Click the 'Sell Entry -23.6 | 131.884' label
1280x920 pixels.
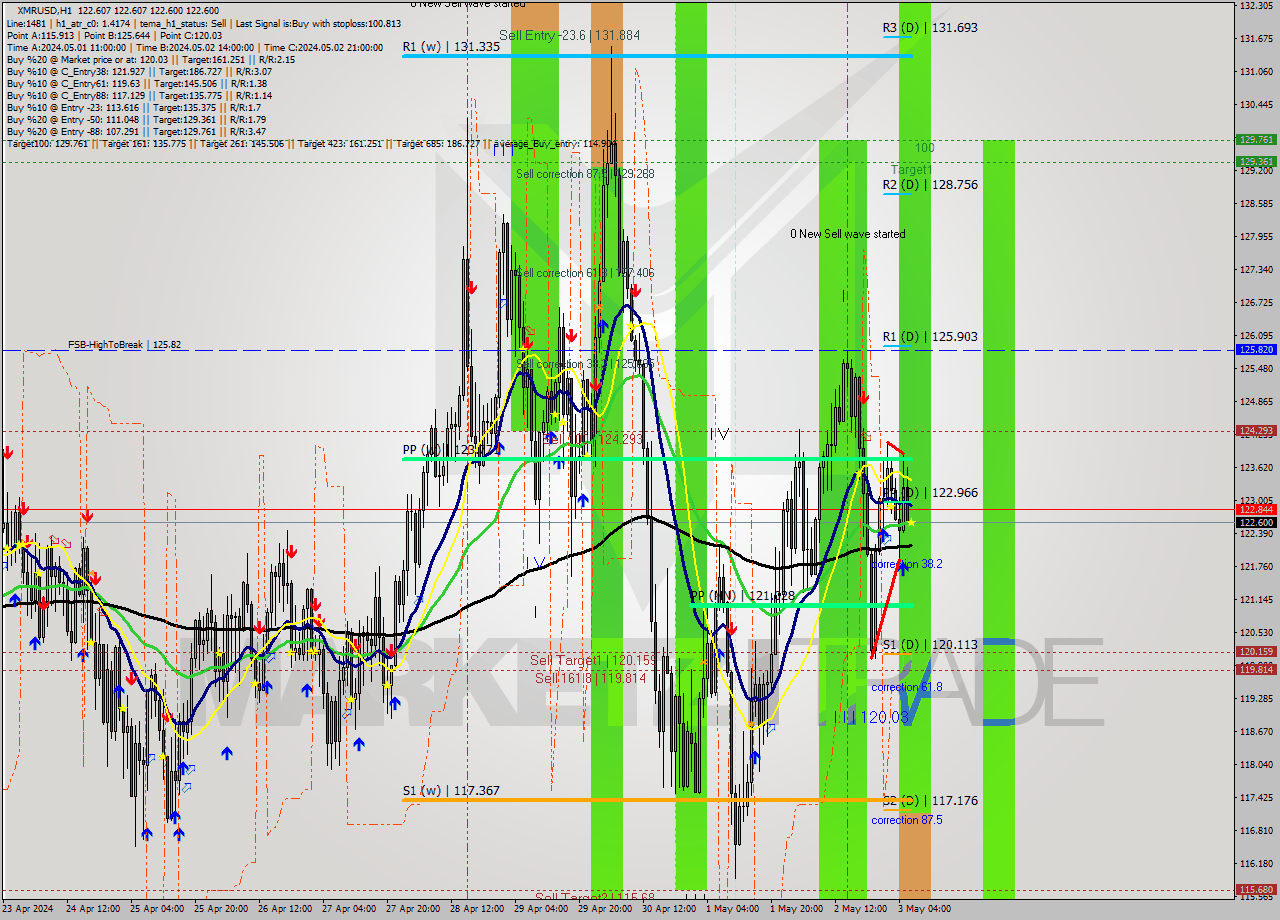pyautogui.click(x=569, y=35)
